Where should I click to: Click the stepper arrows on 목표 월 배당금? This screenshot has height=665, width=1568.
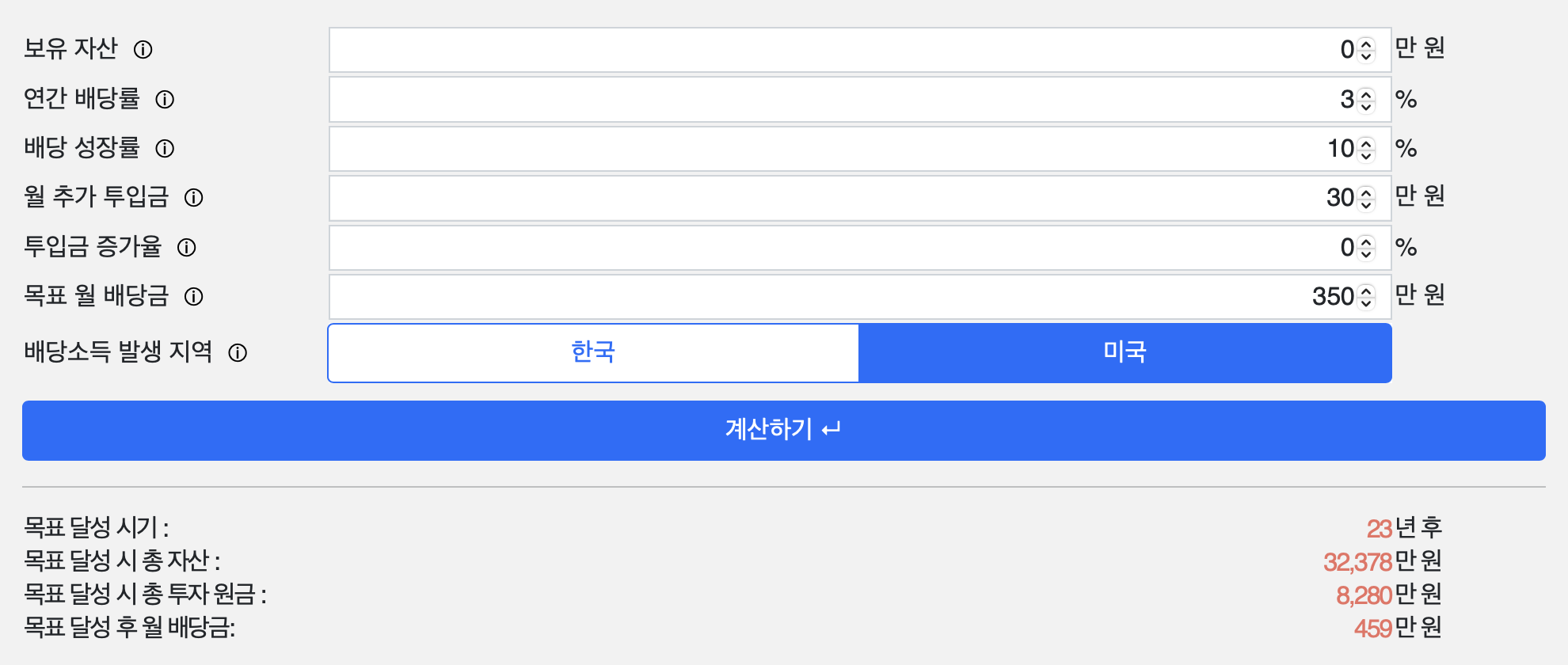pos(1366,297)
